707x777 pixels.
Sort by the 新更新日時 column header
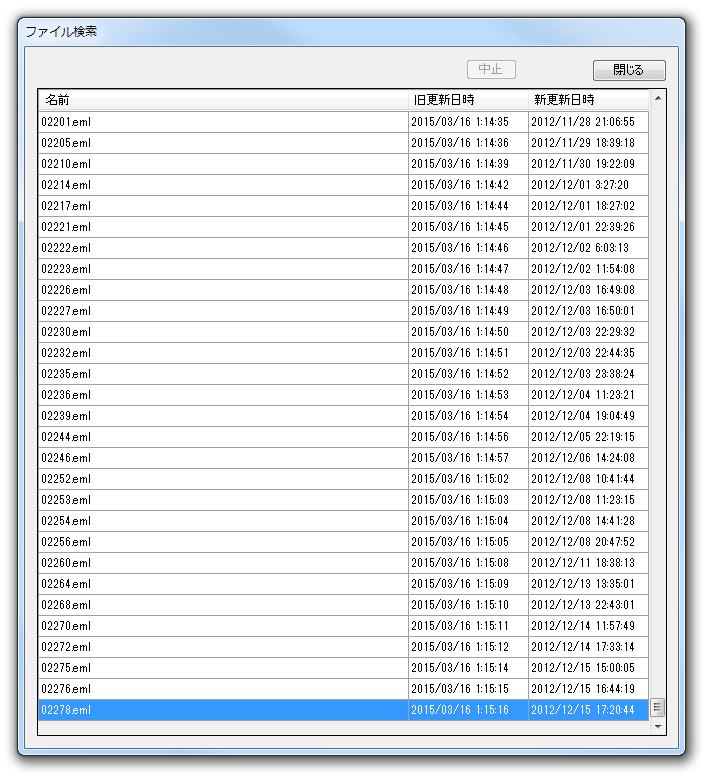click(x=588, y=100)
